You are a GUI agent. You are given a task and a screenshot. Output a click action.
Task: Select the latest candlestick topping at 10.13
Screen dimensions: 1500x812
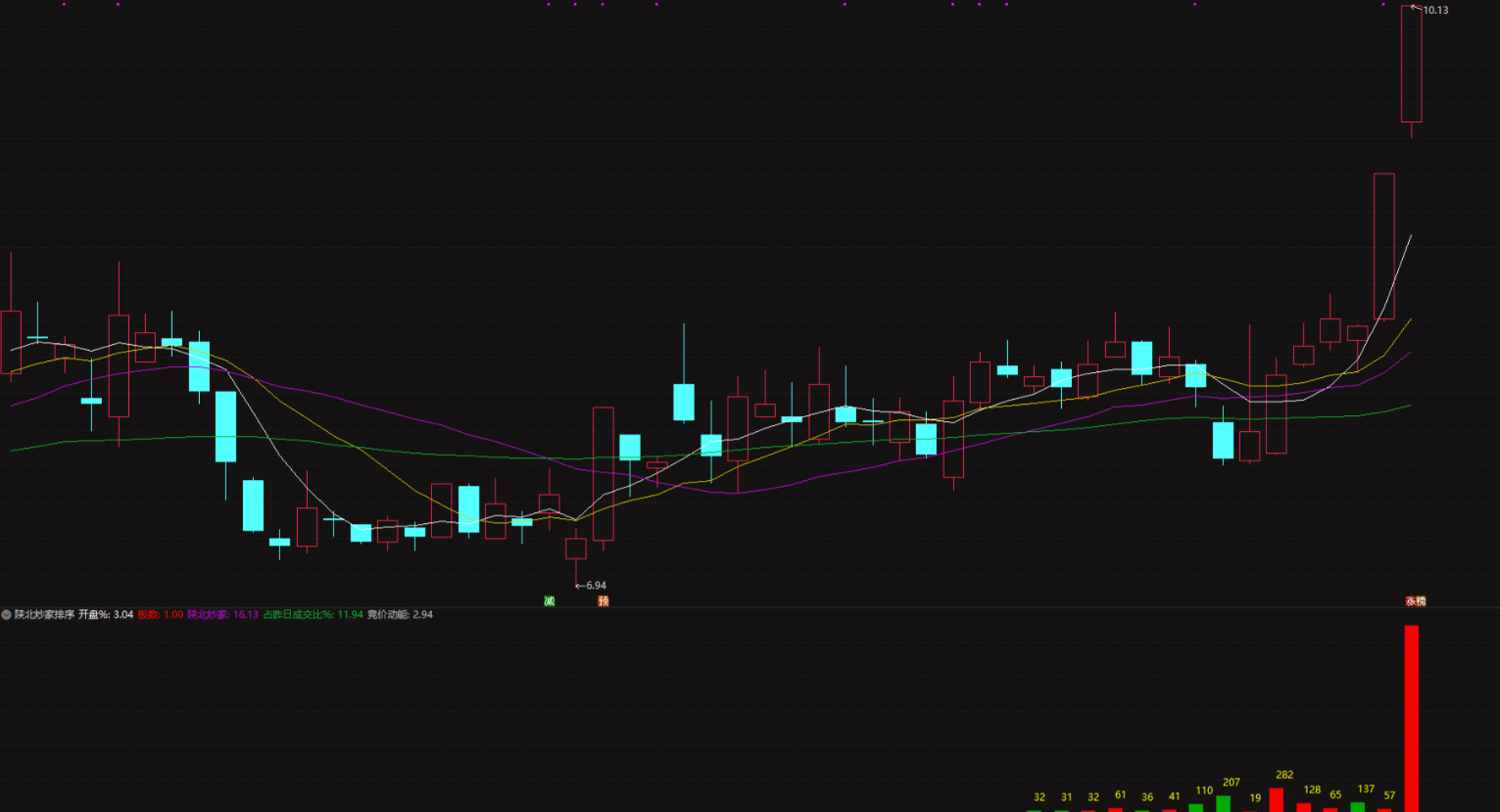point(1411,65)
